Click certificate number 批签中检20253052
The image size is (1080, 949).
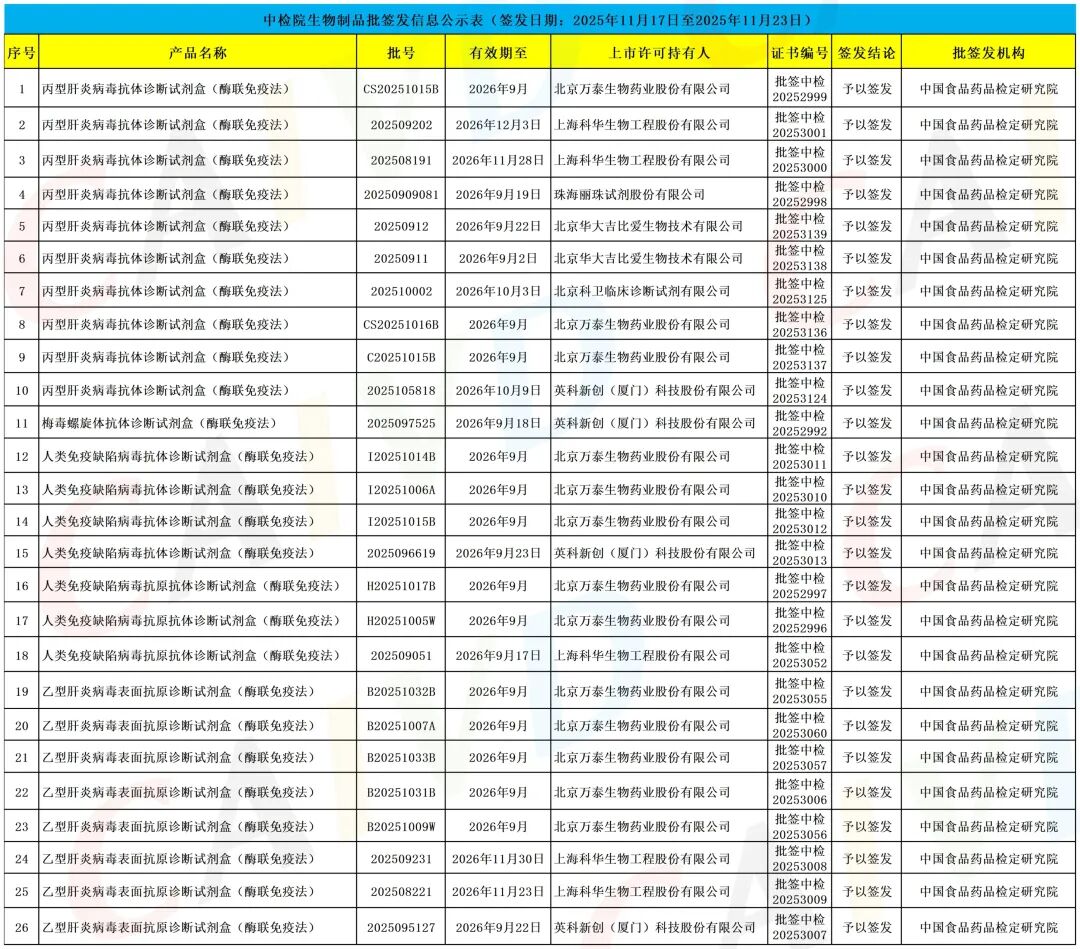[800, 656]
